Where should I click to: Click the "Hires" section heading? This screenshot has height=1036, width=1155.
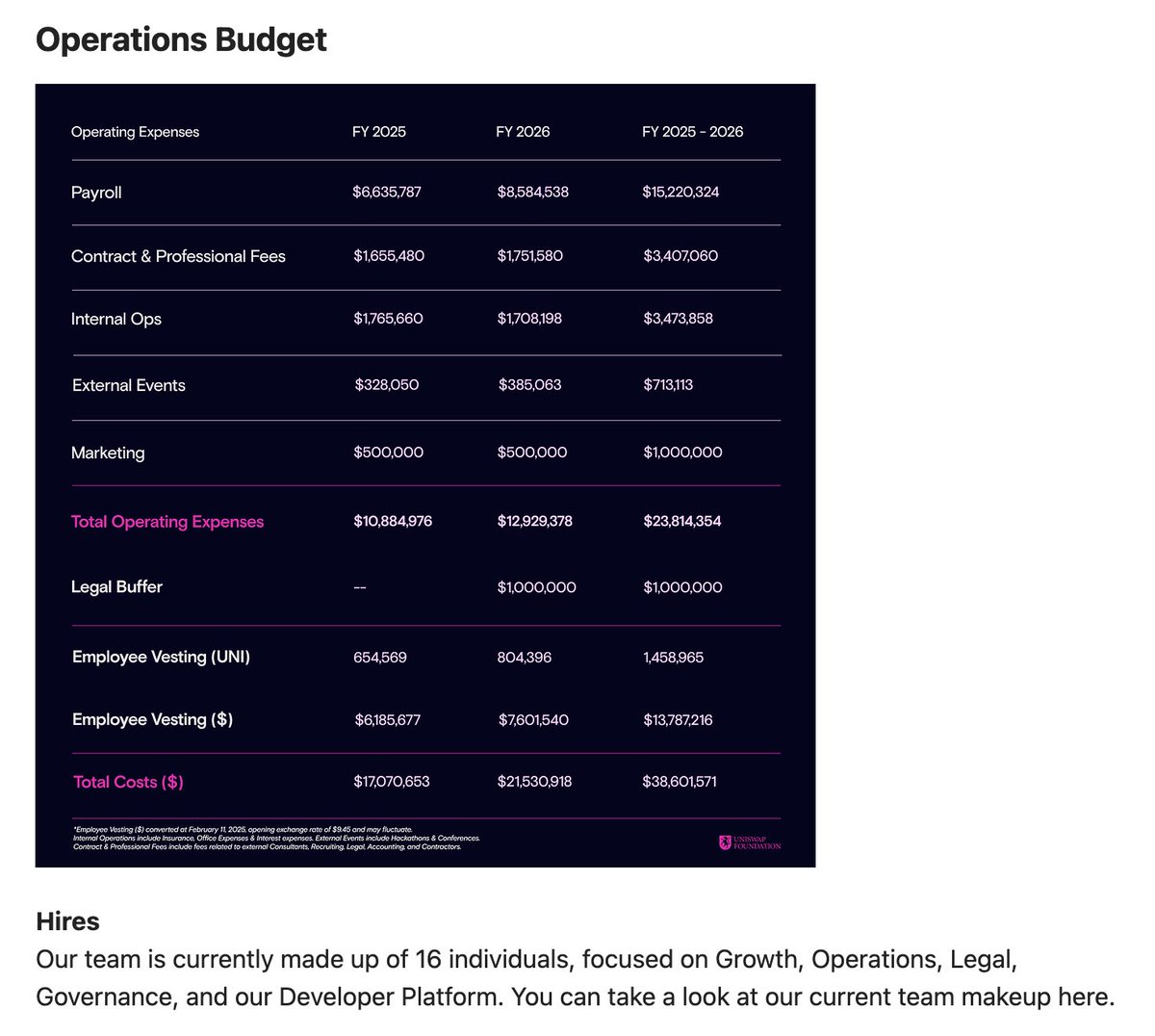point(66,921)
